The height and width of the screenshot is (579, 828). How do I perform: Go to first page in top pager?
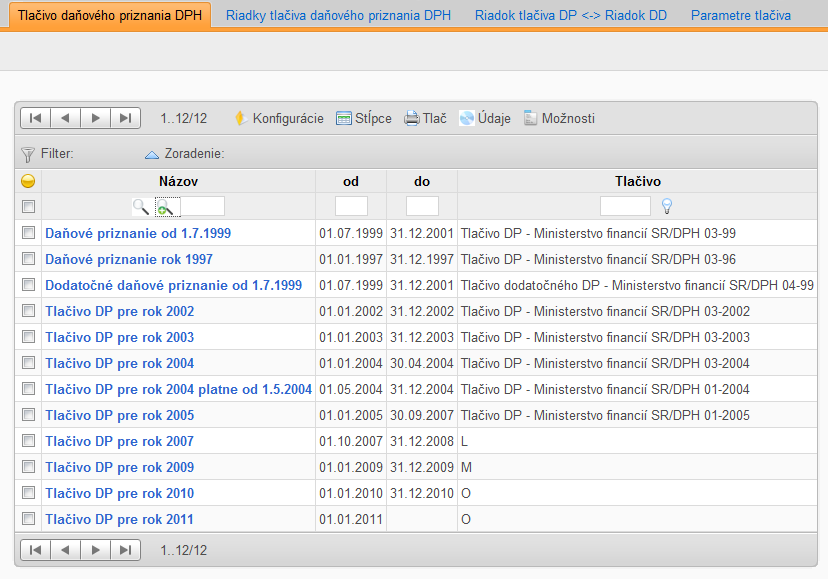[x=35, y=118]
